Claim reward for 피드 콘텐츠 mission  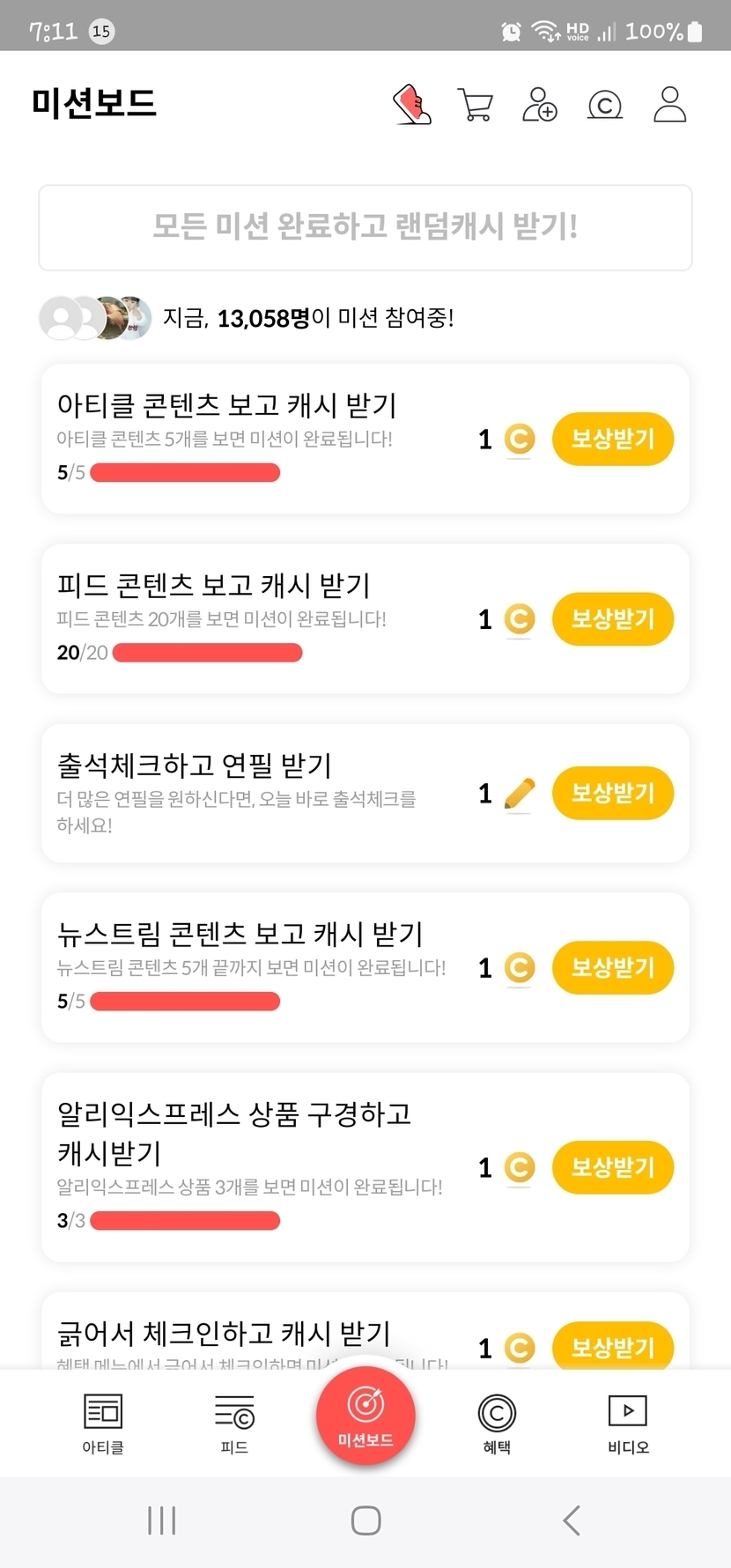coord(612,619)
